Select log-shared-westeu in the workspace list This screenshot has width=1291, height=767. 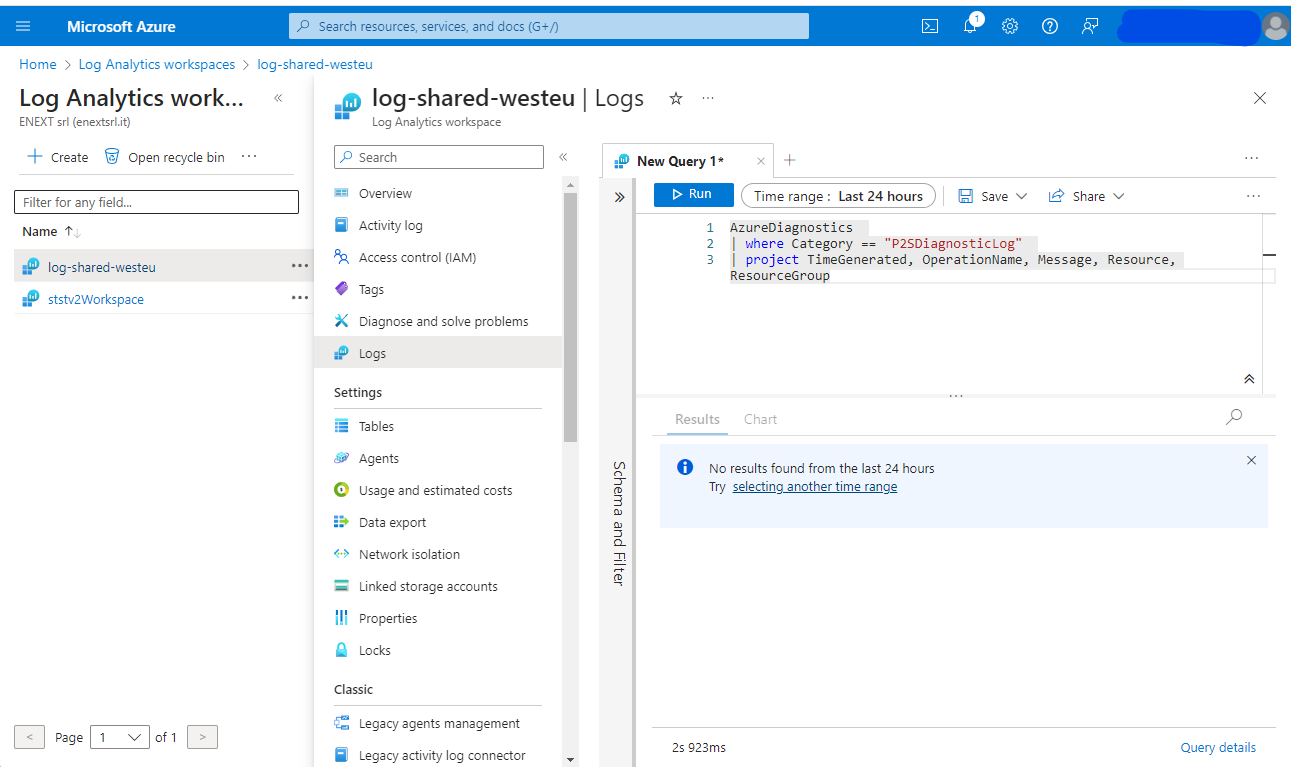click(x=102, y=267)
